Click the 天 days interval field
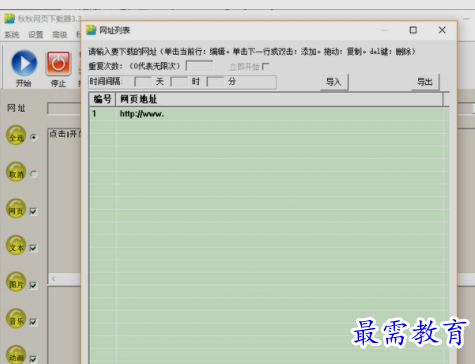Screen dimensions: 475x364 tap(143, 82)
